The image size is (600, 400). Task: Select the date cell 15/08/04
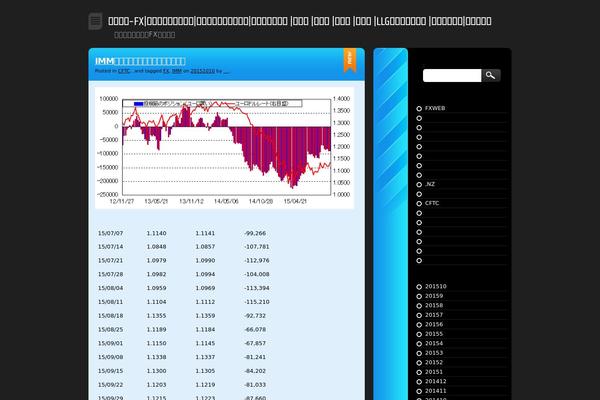coord(110,288)
